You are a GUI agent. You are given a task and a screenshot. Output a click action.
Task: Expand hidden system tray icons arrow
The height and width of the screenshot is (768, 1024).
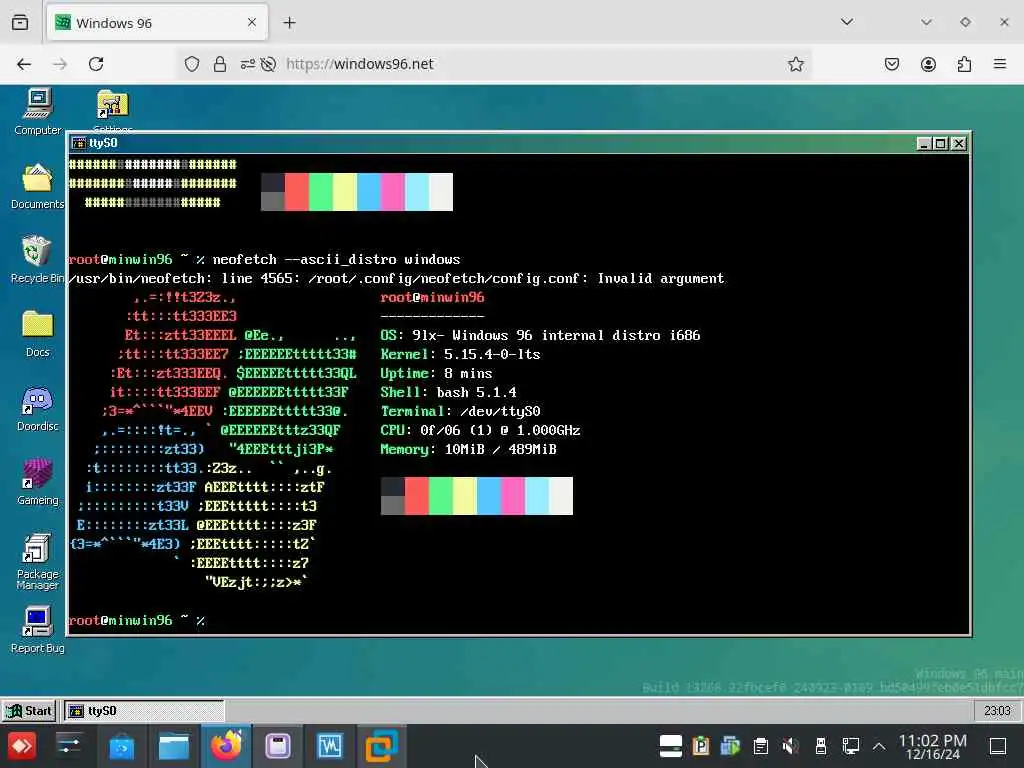[x=879, y=746]
